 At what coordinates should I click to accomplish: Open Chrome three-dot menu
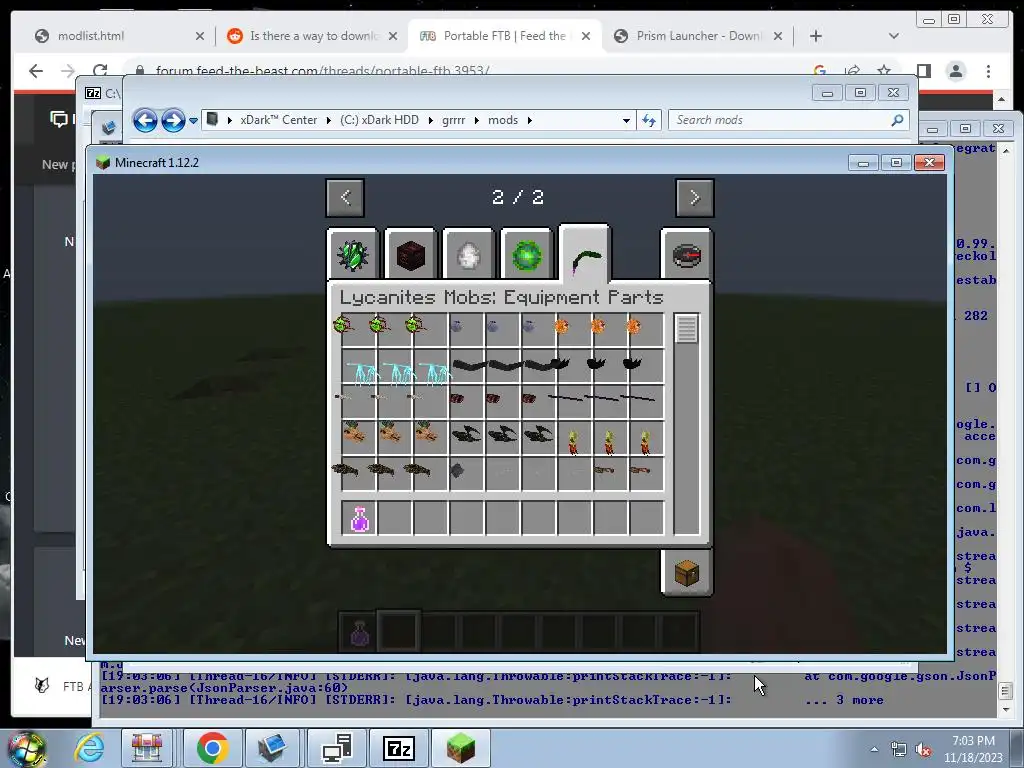988,71
